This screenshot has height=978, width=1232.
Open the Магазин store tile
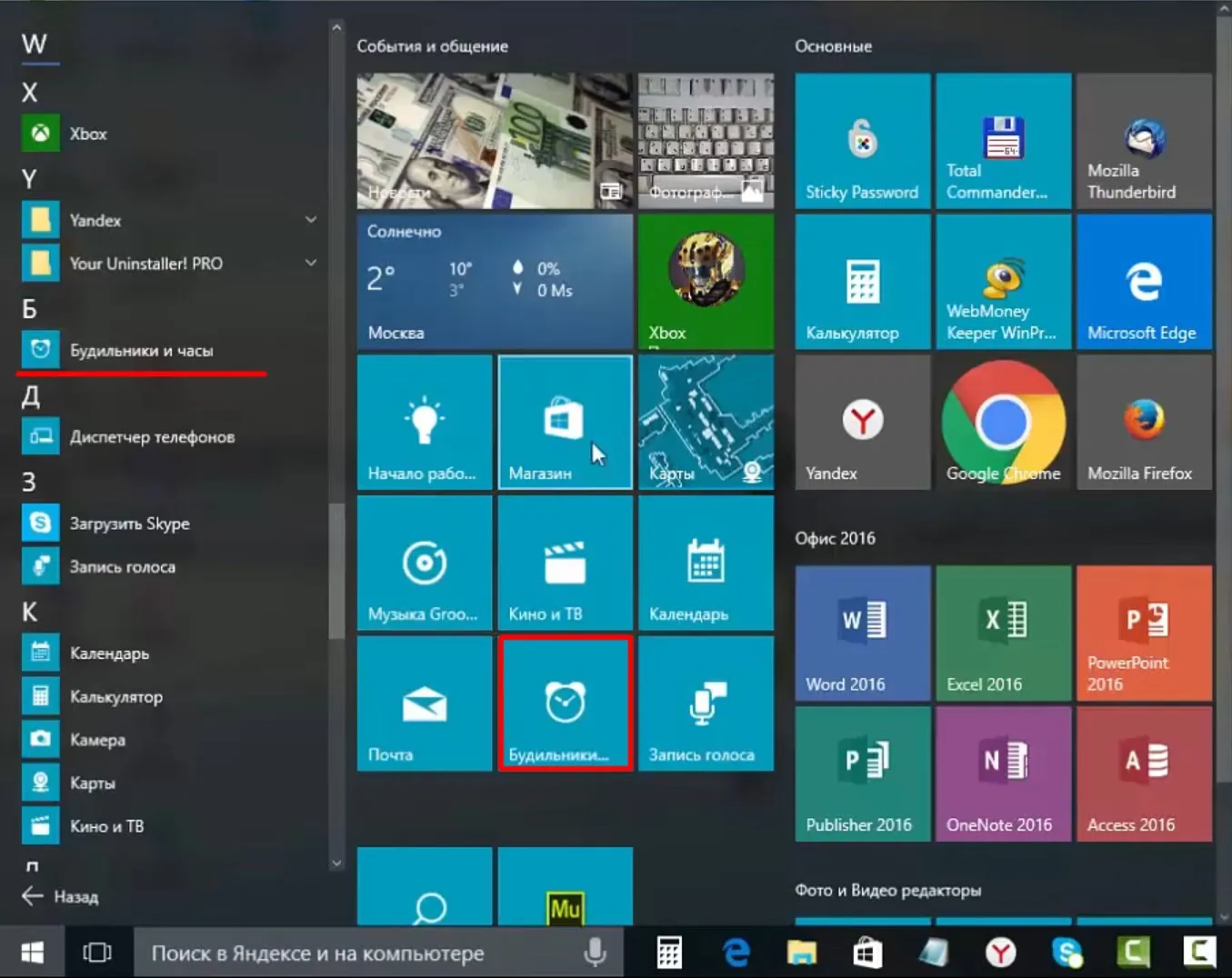[x=566, y=423]
